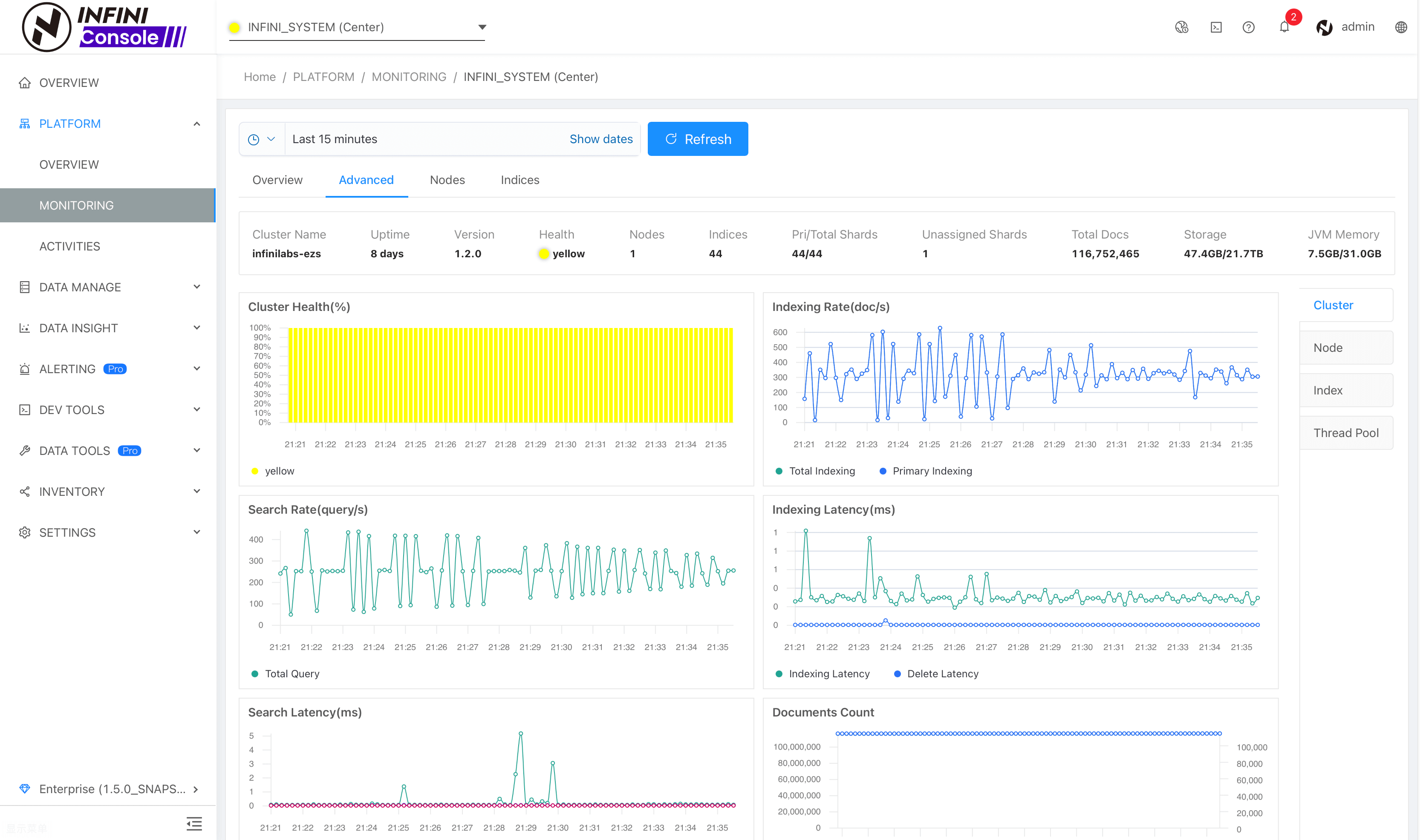The height and width of the screenshot is (840, 1420).
Task: Switch to the Indices tab
Action: coord(519,180)
